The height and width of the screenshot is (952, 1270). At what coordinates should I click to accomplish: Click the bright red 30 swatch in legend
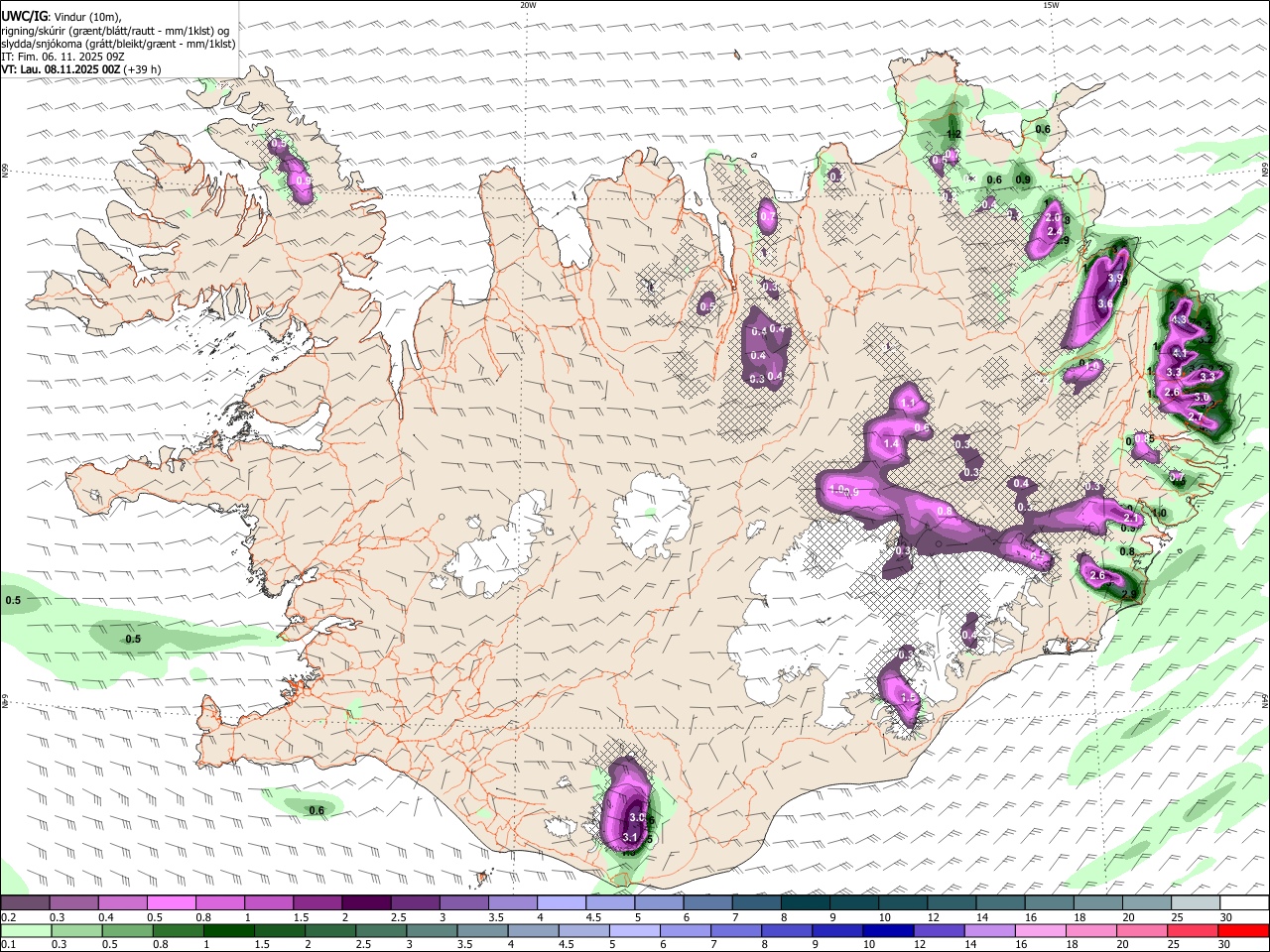pyautogui.click(x=1243, y=931)
